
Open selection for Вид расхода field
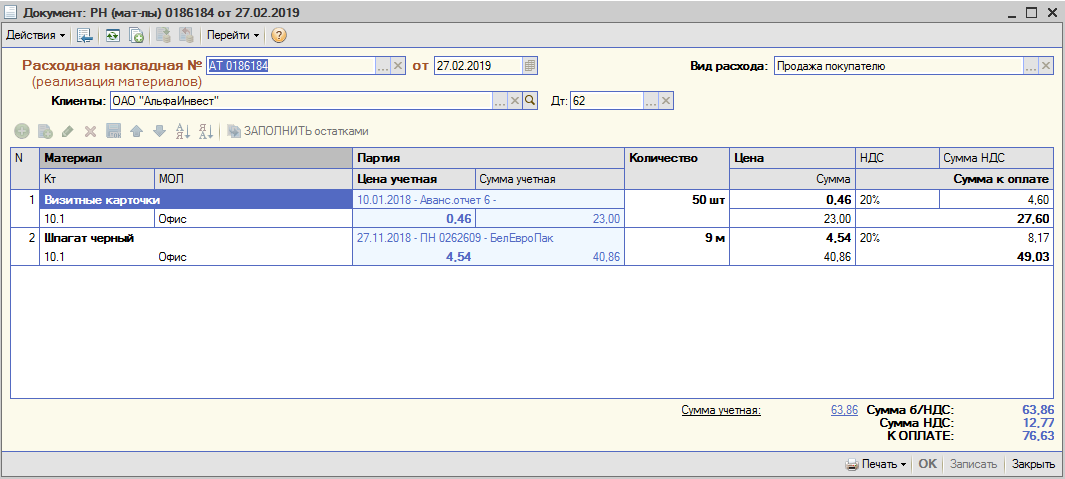pos(1031,66)
